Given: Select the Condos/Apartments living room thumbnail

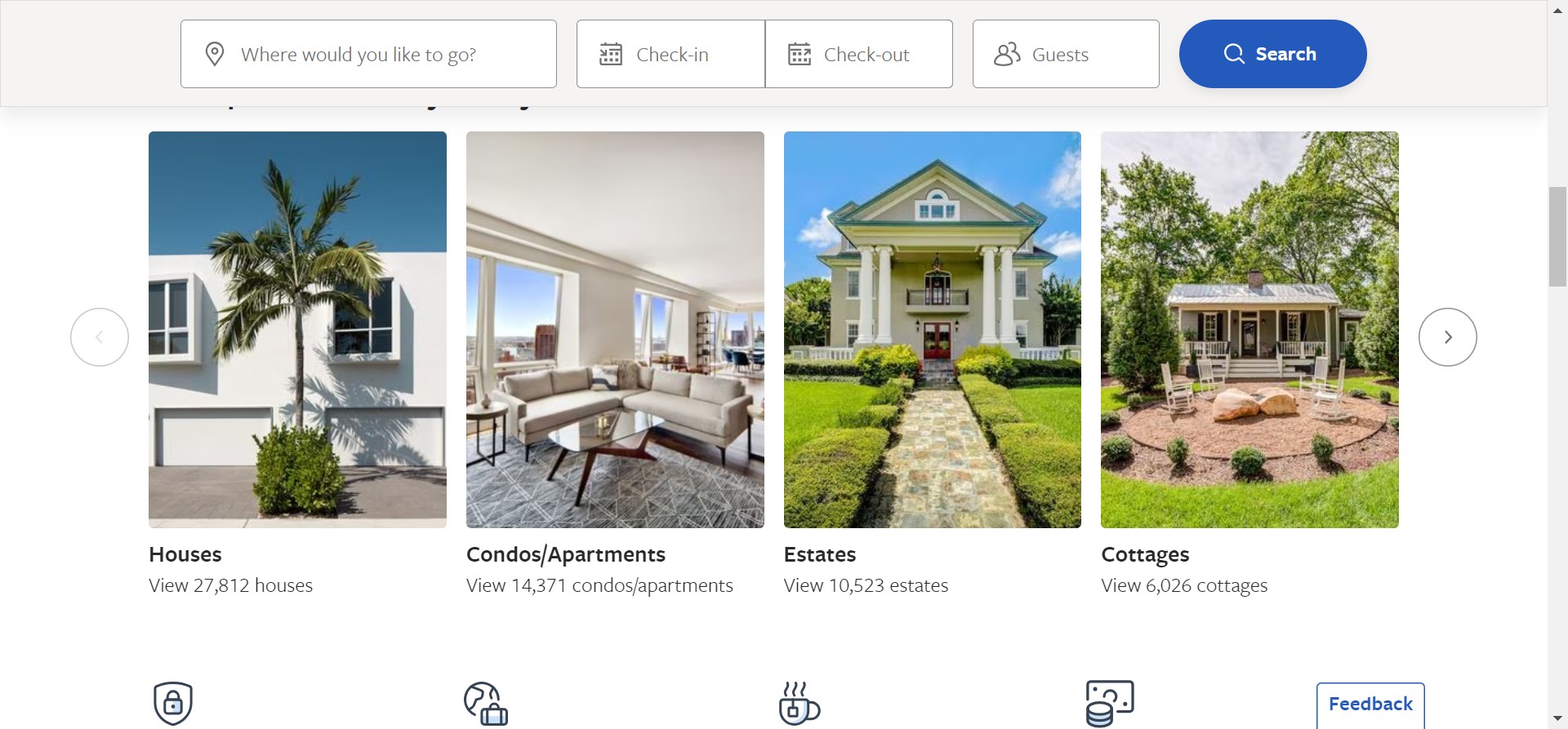Looking at the screenshot, I should (x=615, y=330).
